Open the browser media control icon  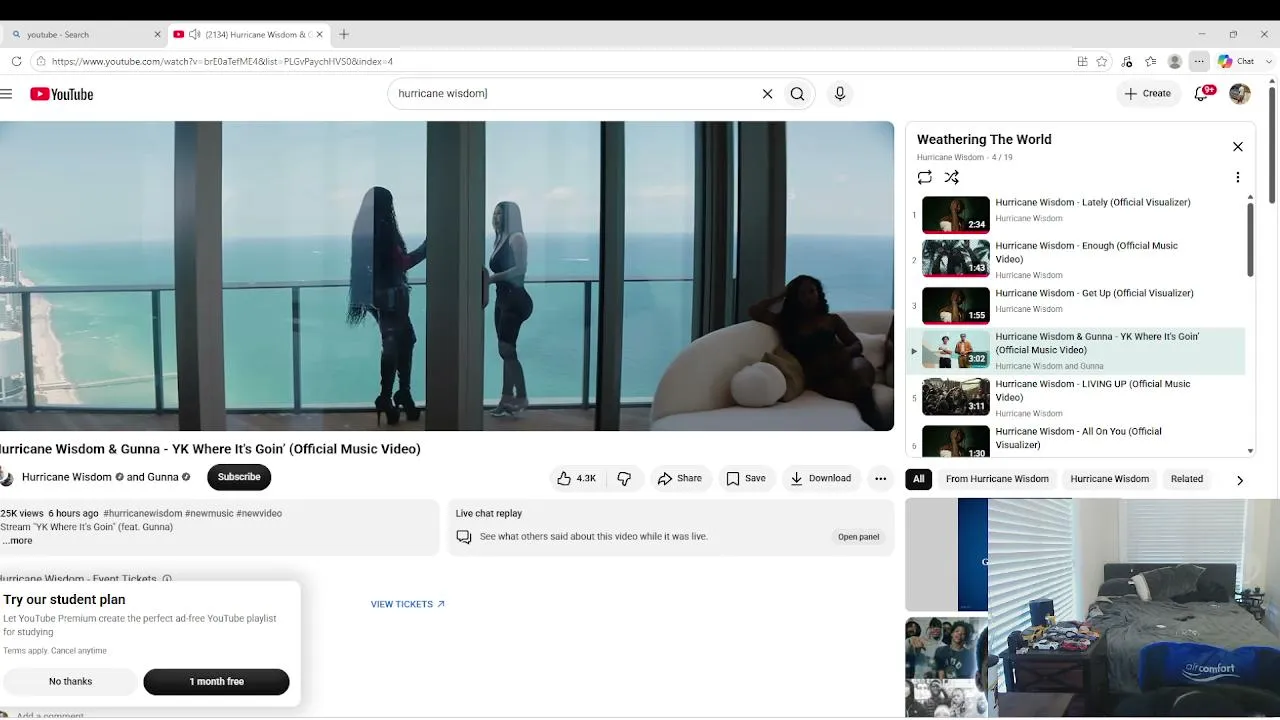tap(1127, 61)
